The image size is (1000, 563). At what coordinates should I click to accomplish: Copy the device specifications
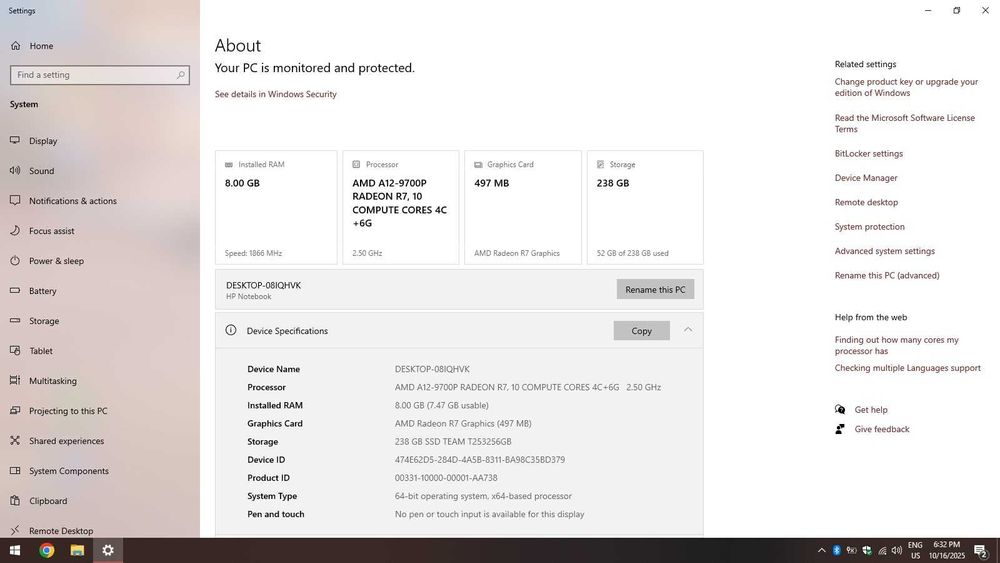[641, 331]
